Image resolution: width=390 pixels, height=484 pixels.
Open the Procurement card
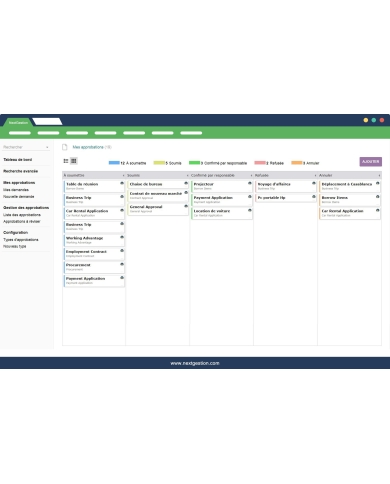click(94, 267)
